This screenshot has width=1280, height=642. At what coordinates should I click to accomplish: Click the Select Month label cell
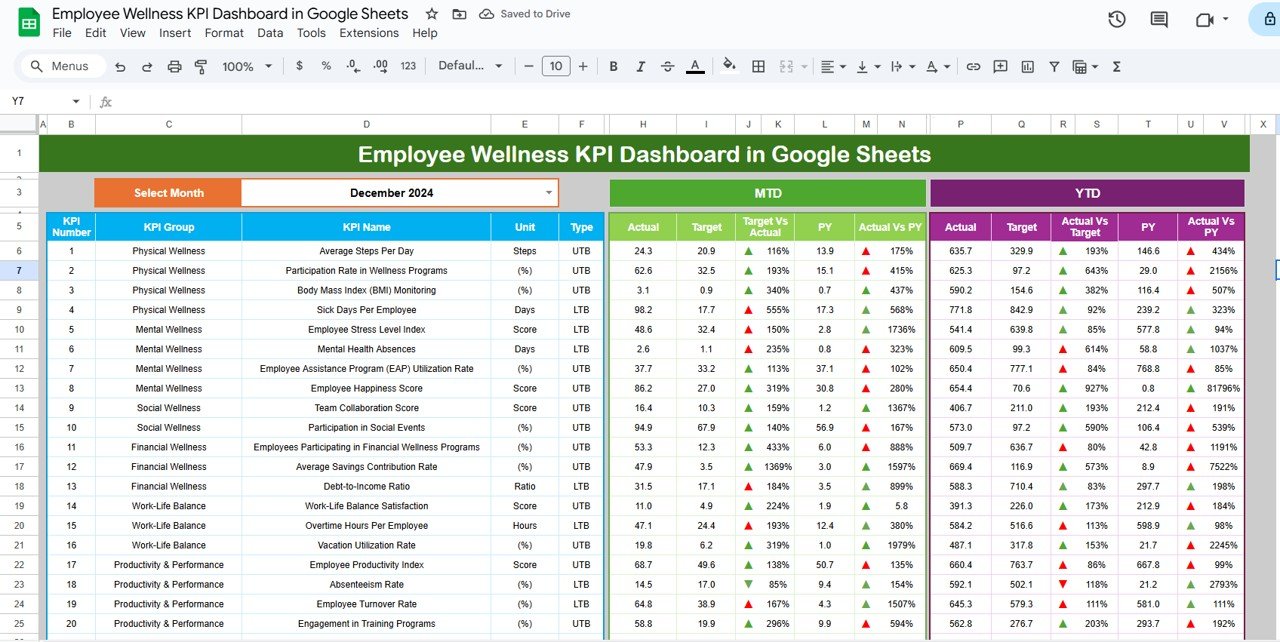[x=168, y=193]
